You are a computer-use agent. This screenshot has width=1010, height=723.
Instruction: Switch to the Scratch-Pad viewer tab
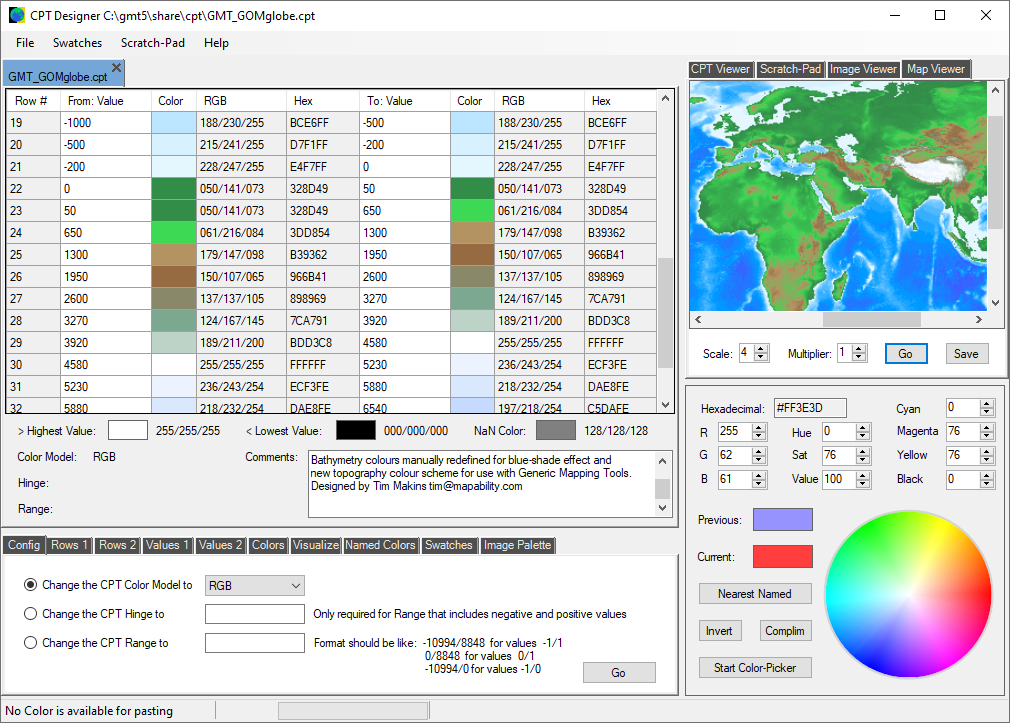tap(790, 69)
